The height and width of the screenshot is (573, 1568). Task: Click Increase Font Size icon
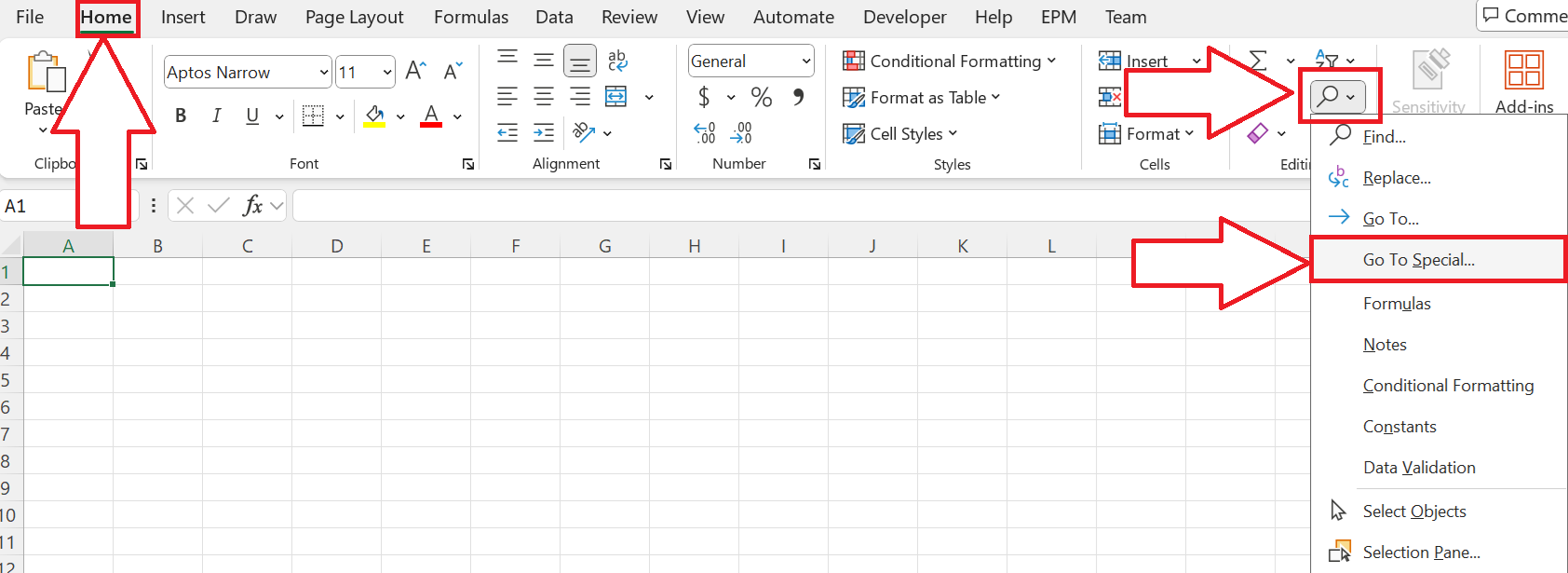click(x=415, y=71)
